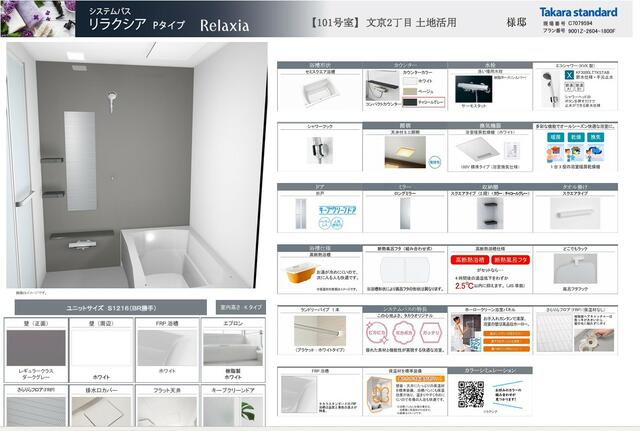Screen dimensions: 640x431
Task: Click the ceiling light photo
Action: (405, 152)
